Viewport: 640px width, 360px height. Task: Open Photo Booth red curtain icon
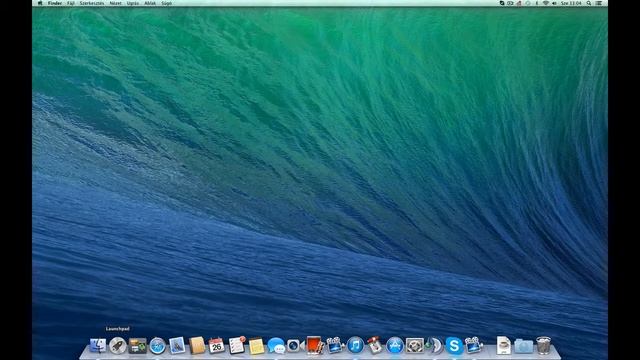(315, 345)
